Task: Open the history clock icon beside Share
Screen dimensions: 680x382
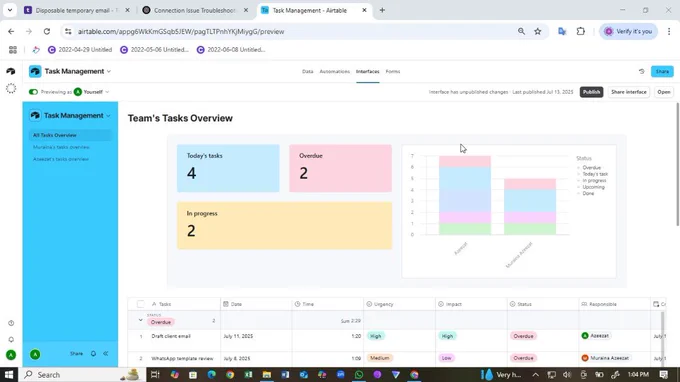Action: point(642,71)
